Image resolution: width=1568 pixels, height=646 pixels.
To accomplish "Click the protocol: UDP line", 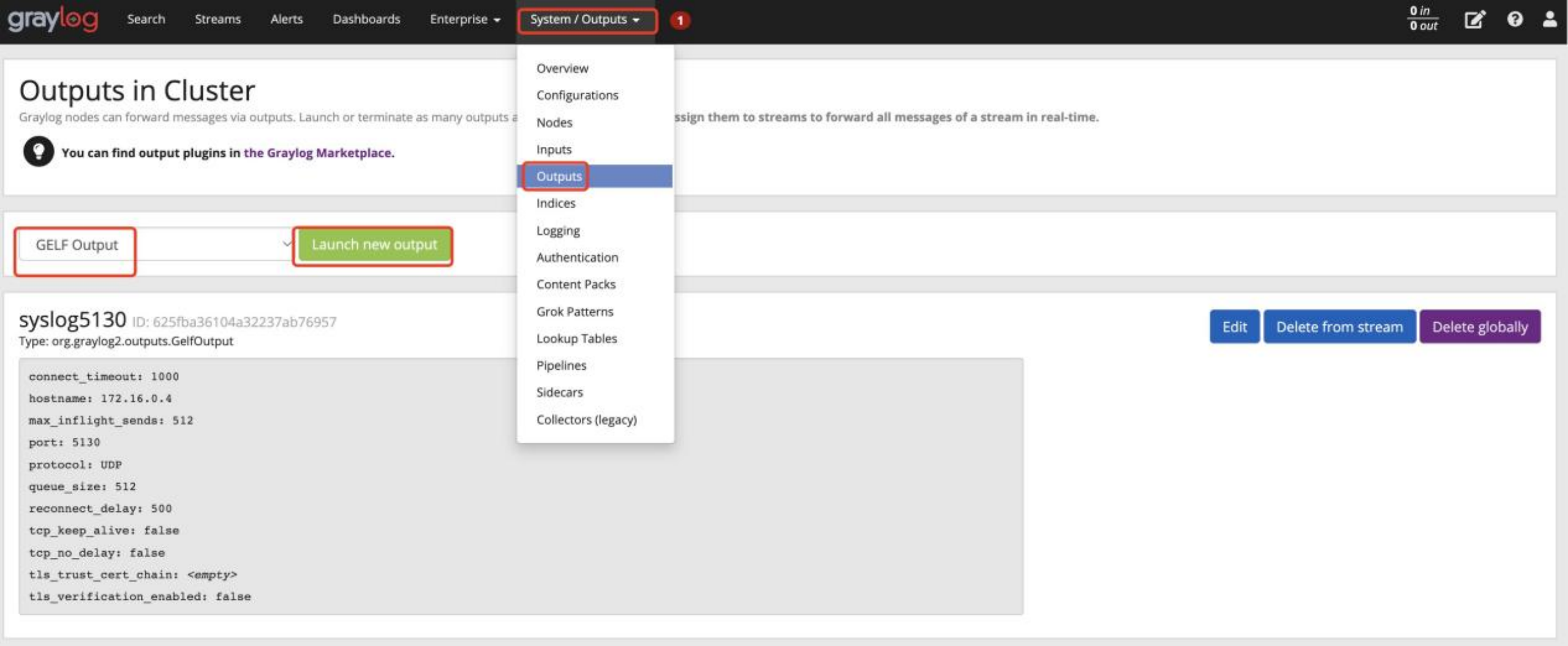I will coord(75,465).
